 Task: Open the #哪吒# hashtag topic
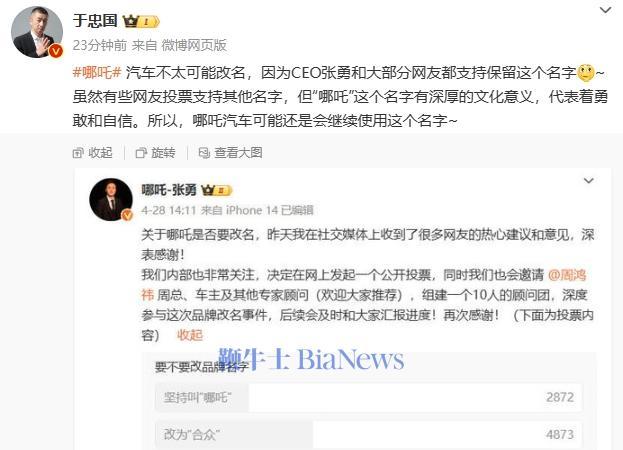tap(97, 73)
